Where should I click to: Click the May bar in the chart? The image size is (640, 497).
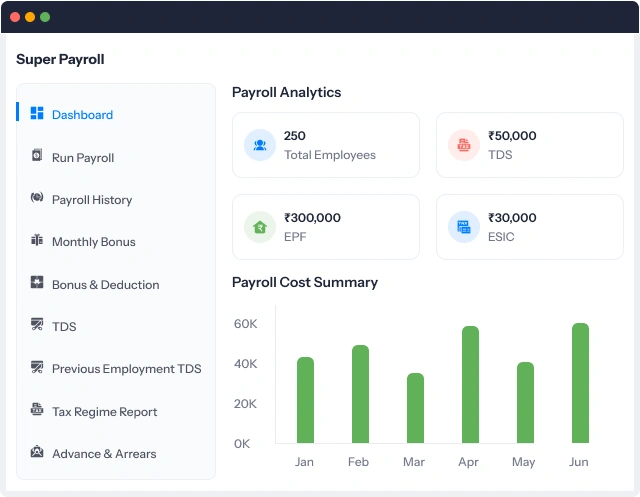525,402
